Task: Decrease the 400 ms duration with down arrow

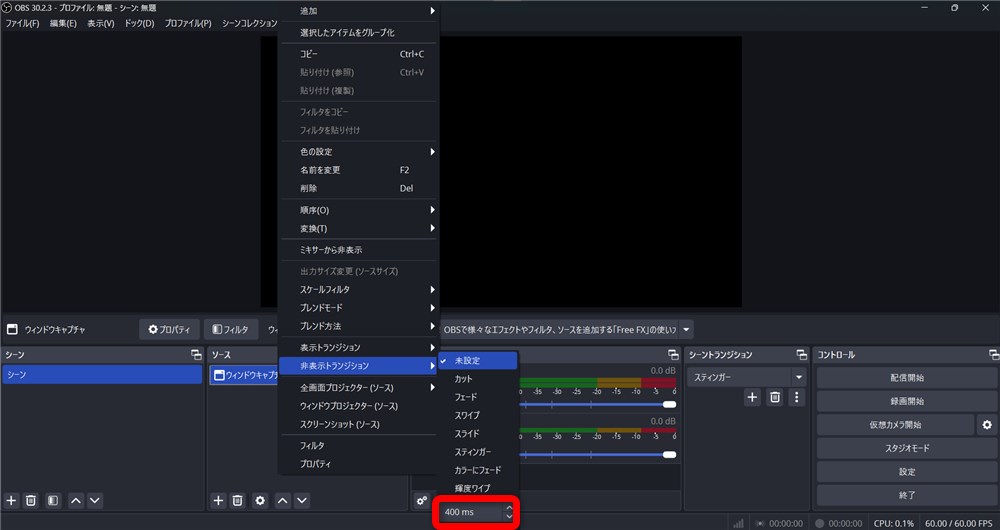Action: [x=509, y=516]
